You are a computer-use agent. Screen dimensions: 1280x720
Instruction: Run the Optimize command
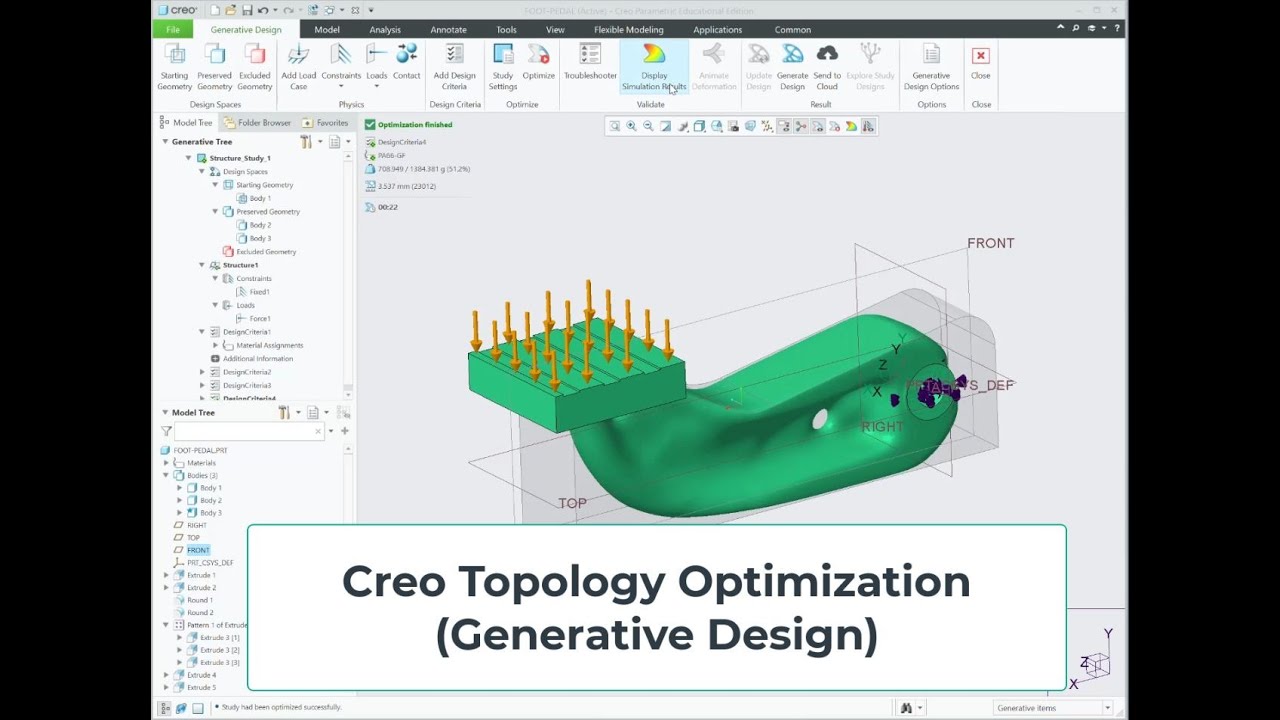[538, 62]
